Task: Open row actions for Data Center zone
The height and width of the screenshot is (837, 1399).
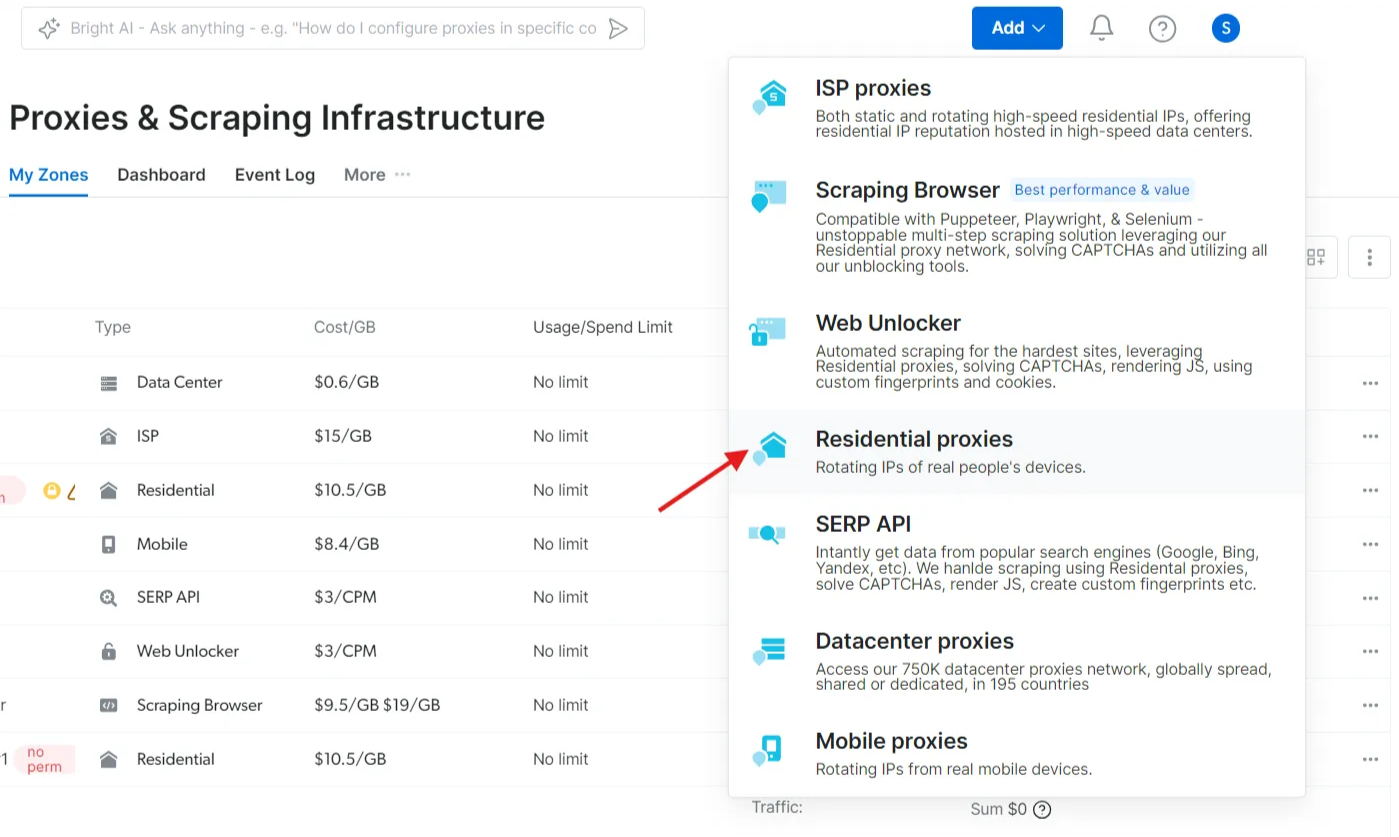Action: point(1369,383)
